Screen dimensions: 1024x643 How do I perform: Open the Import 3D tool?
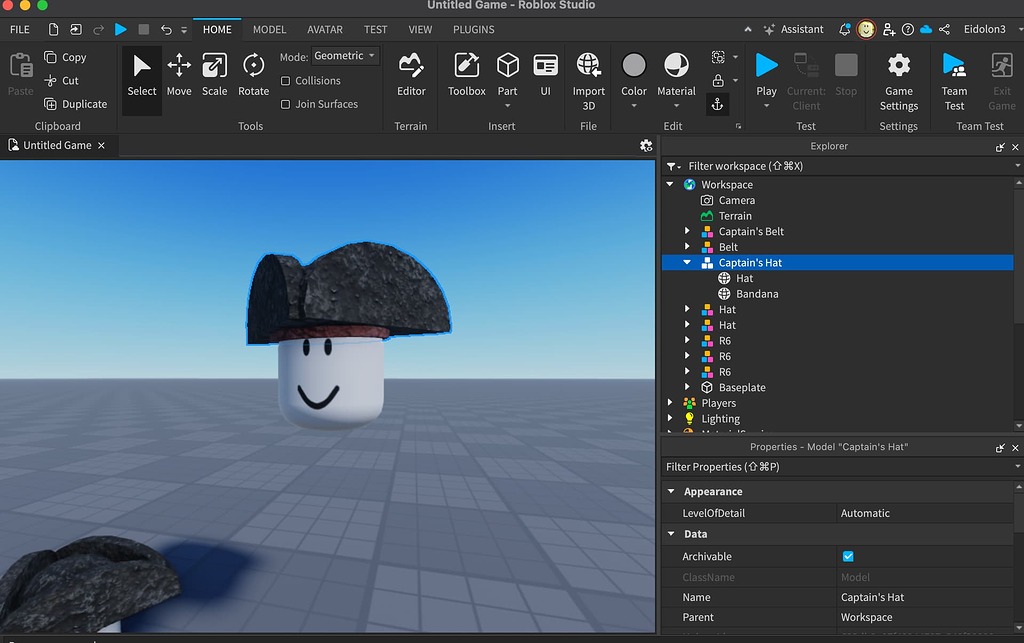(x=588, y=75)
